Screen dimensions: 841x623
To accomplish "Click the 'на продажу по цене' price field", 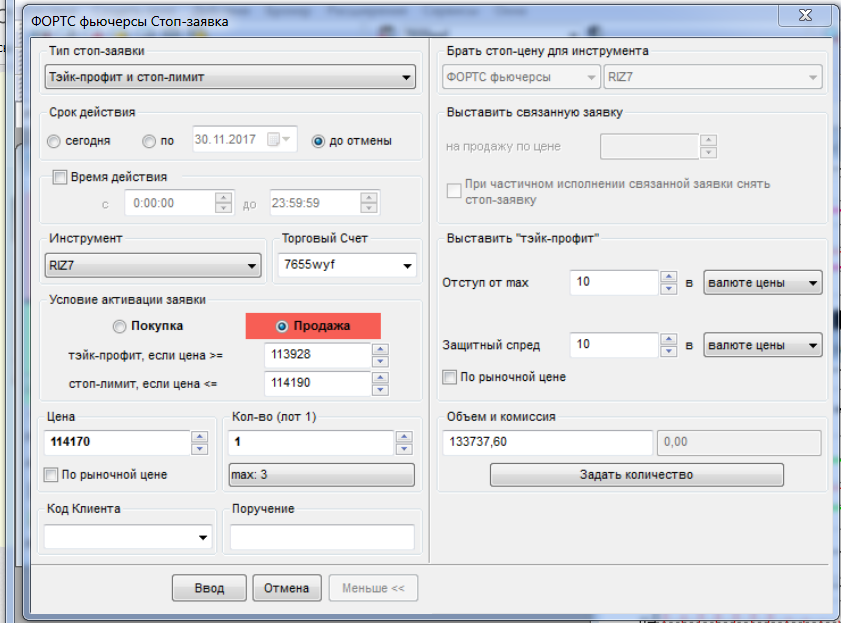I will 650,146.
